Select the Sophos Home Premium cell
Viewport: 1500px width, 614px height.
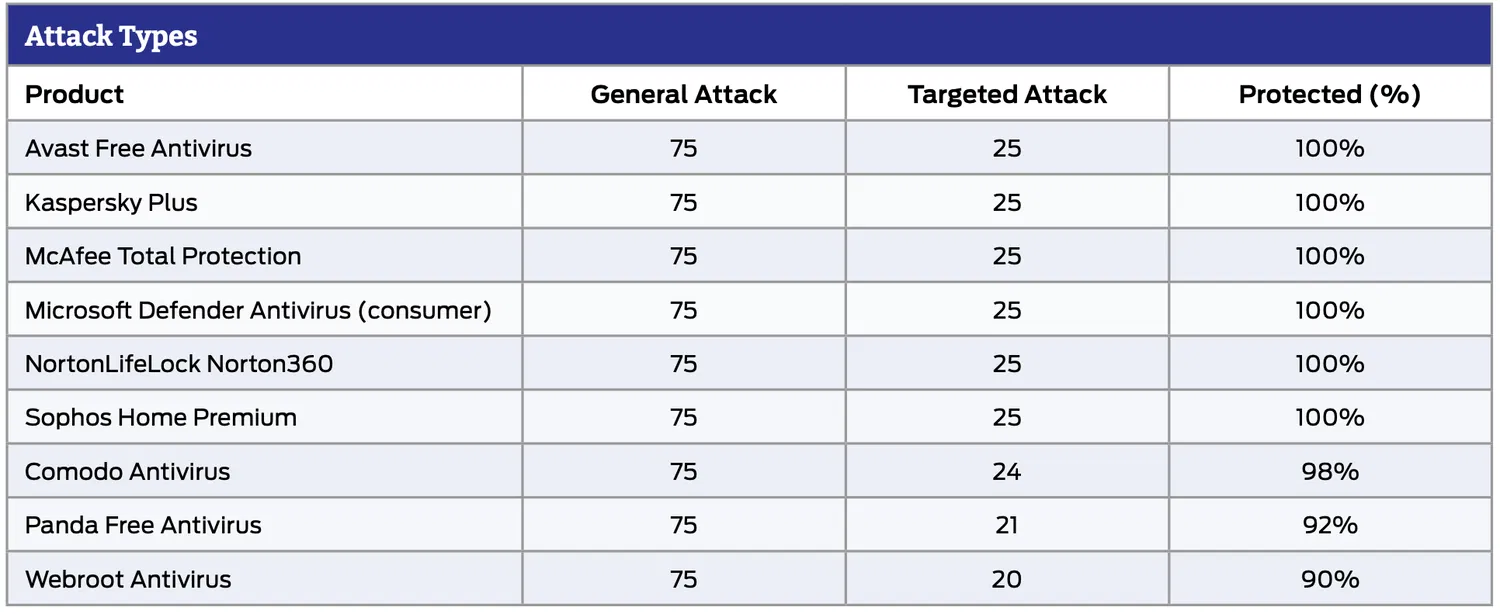click(x=161, y=418)
